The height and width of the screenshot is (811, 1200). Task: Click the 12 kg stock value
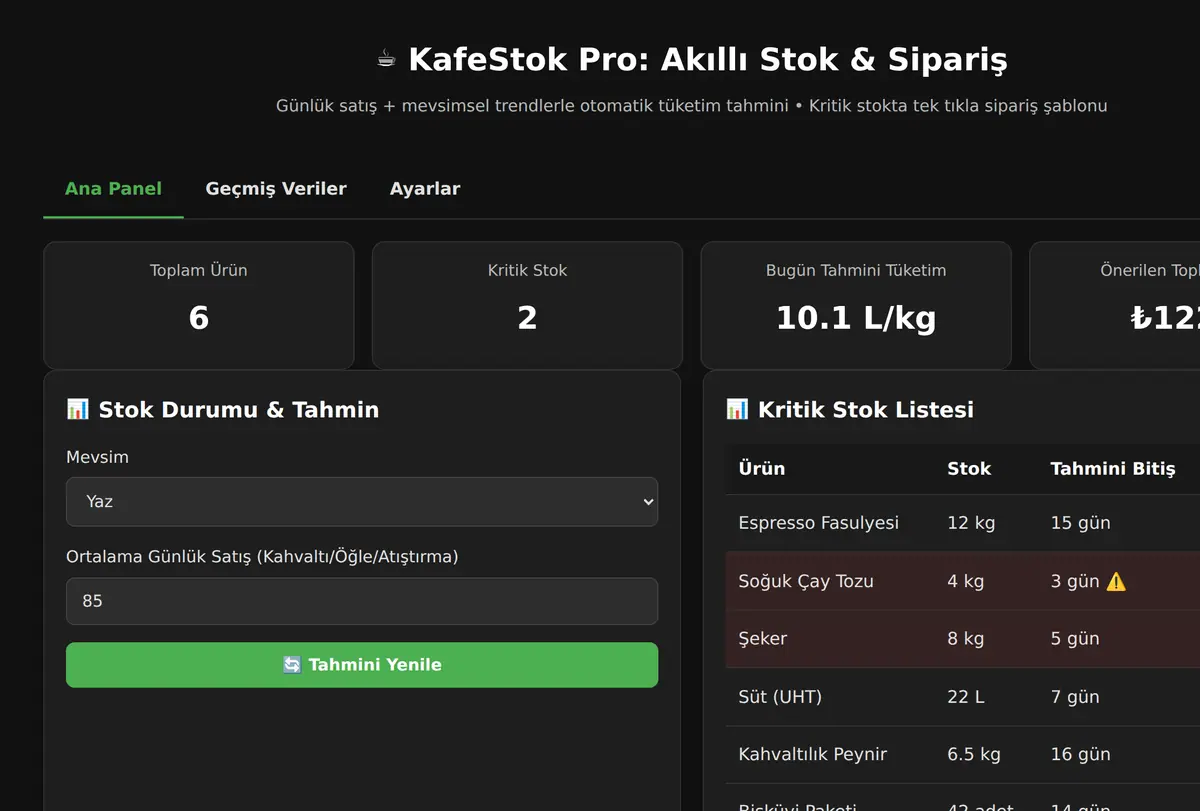[971, 523]
